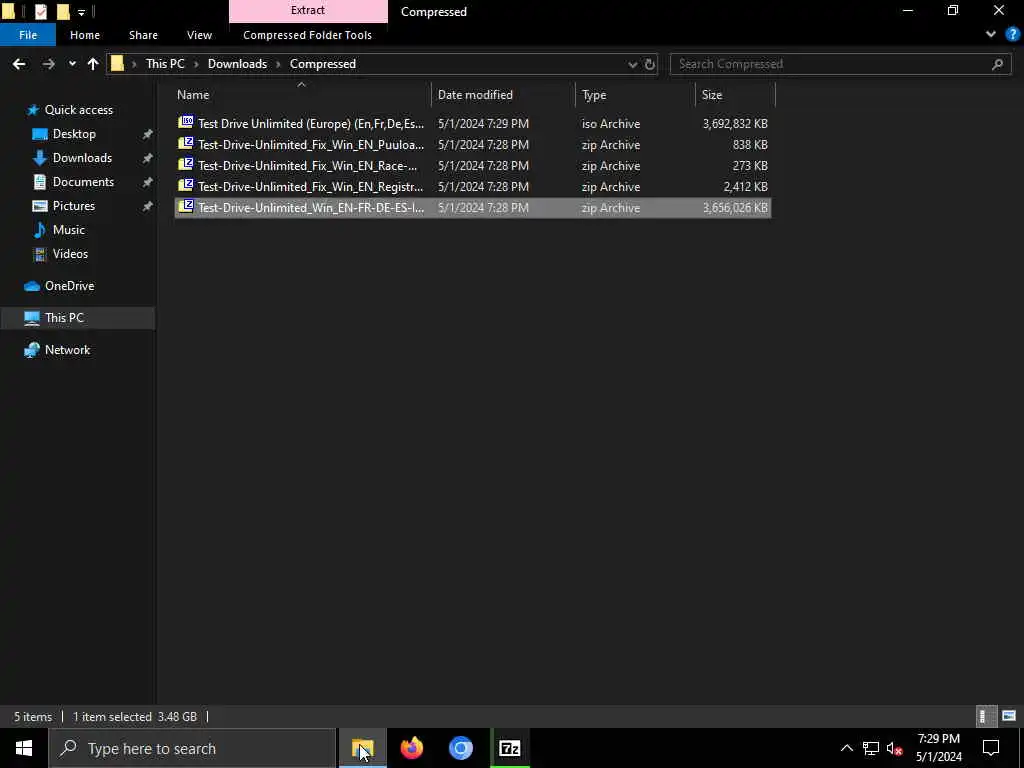The width and height of the screenshot is (1024, 768).
Task: Unpin Downloads using its pin icon
Action: [x=148, y=158]
